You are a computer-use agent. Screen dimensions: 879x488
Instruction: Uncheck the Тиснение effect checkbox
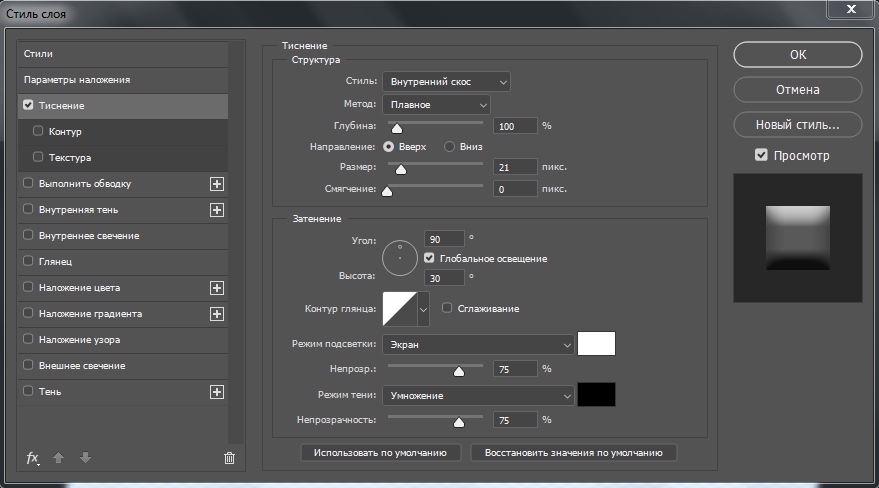[28, 105]
